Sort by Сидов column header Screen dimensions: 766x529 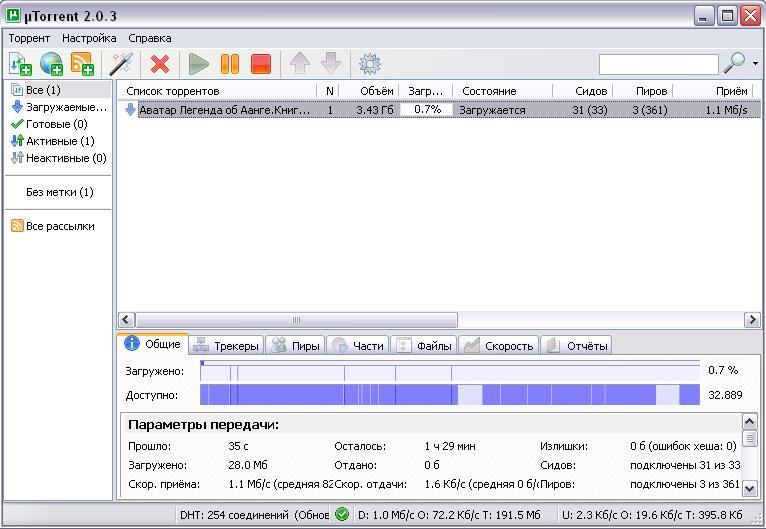pyautogui.click(x=583, y=91)
